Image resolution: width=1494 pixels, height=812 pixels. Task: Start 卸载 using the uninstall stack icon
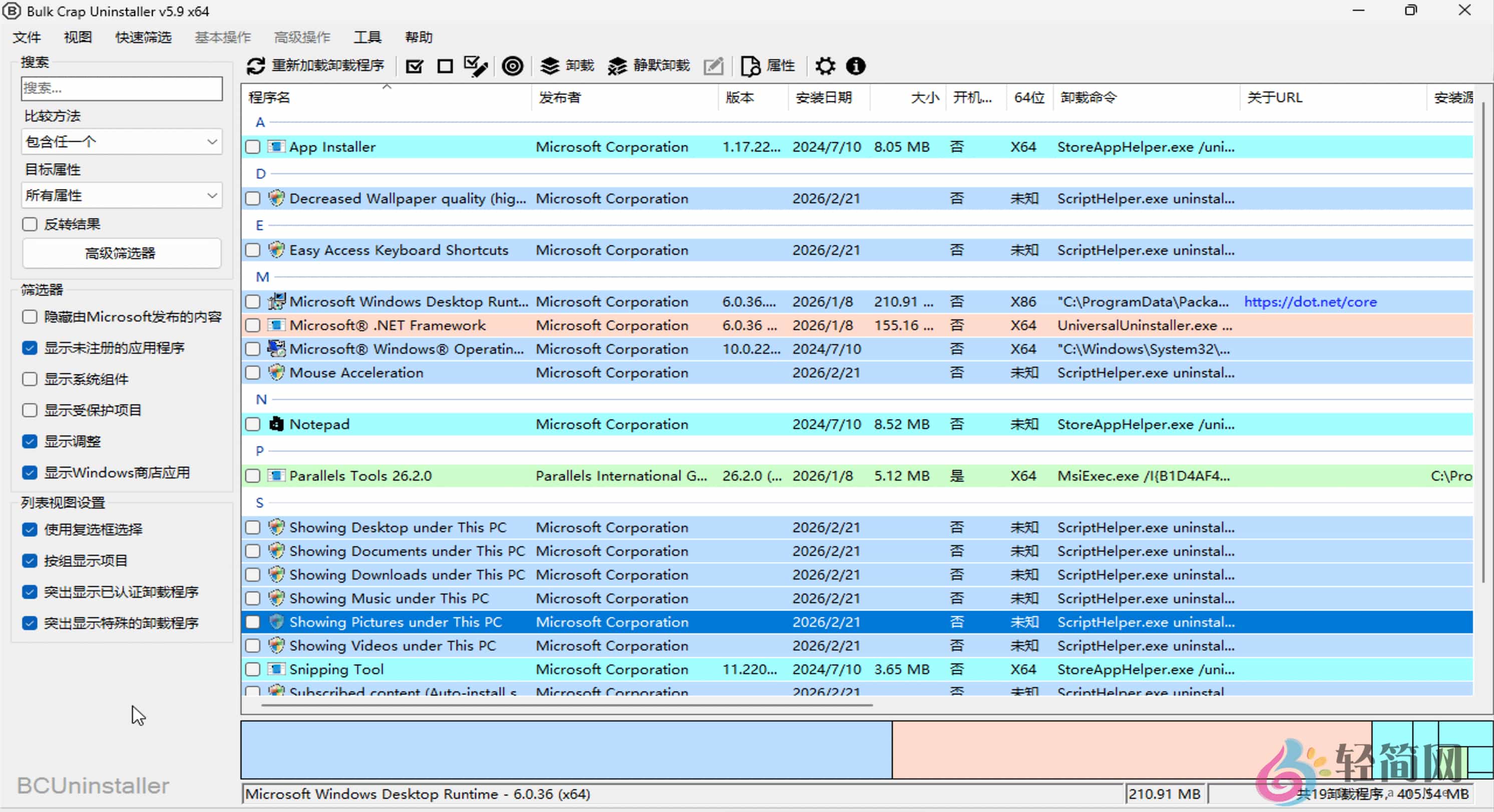click(x=549, y=66)
